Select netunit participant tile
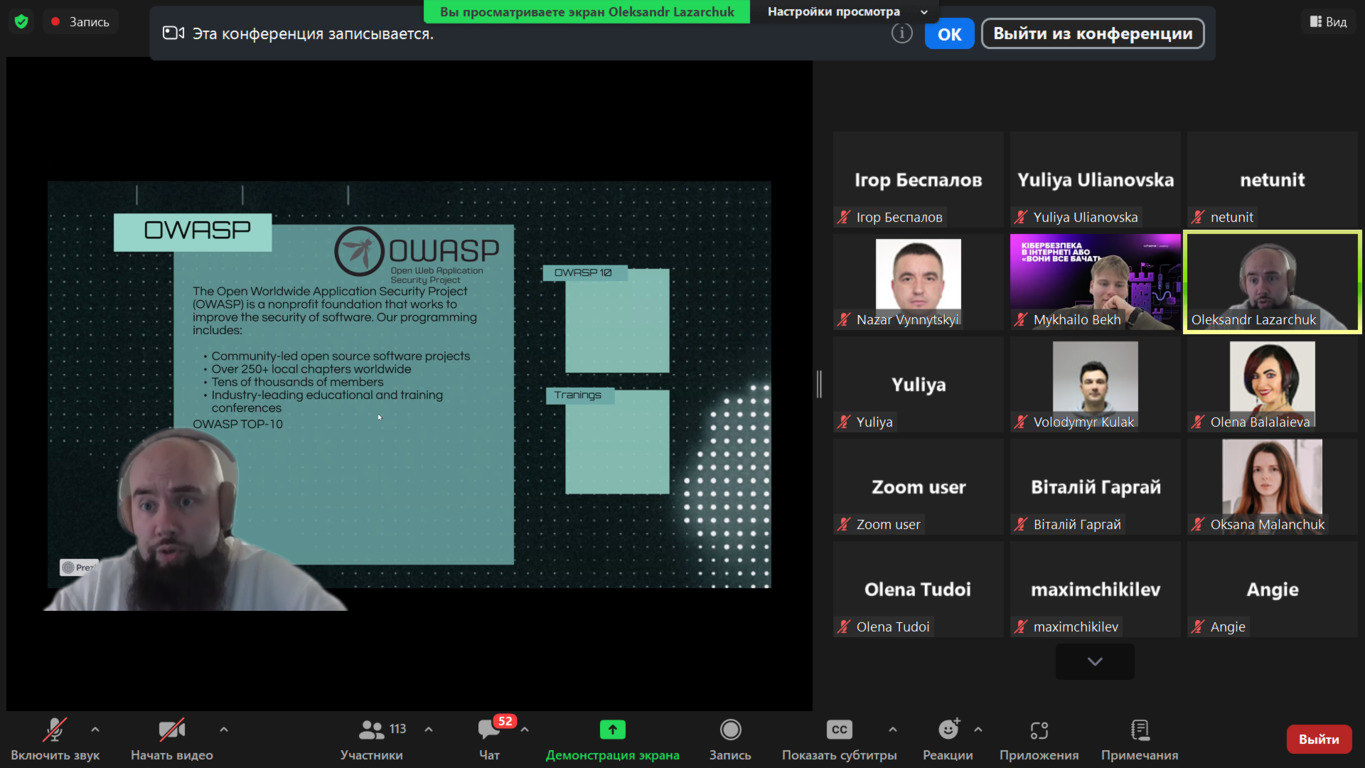1365x768 pixels. click(1272, 180)
